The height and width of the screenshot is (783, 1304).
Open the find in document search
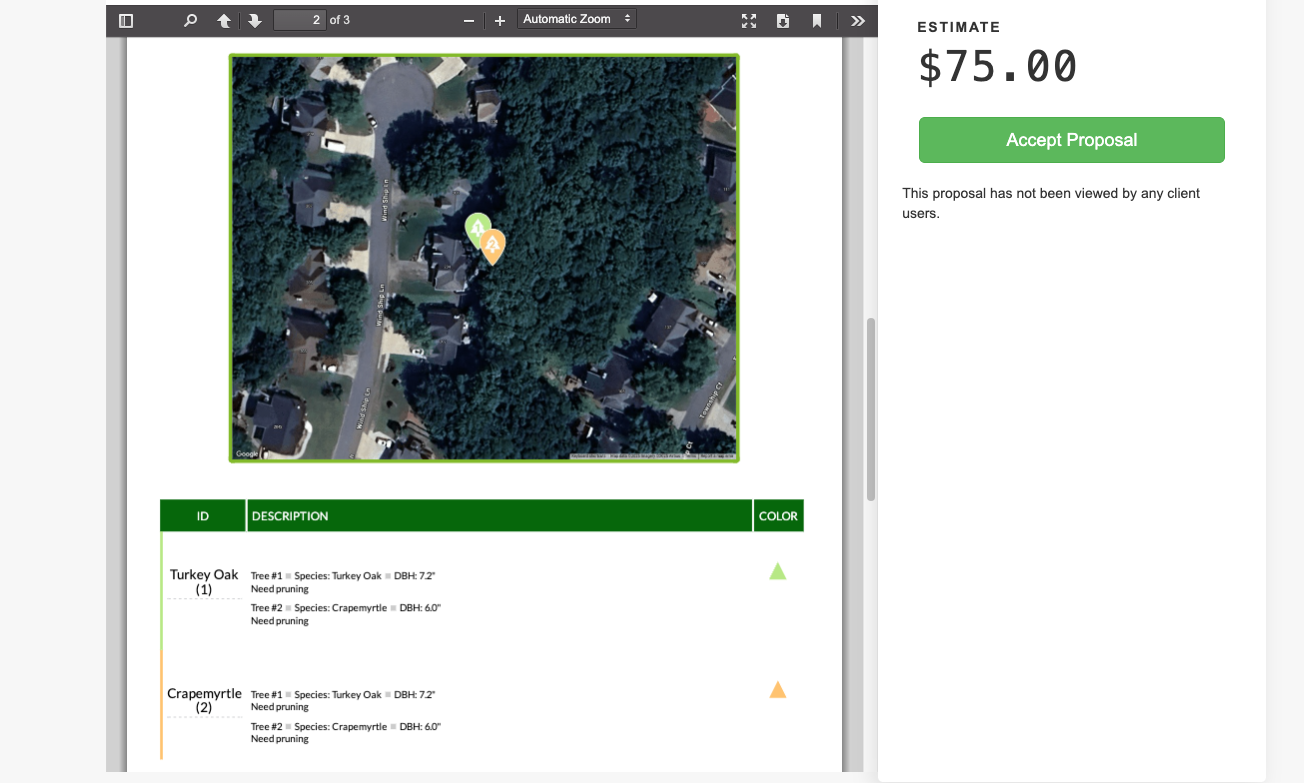tap(191, 20)
